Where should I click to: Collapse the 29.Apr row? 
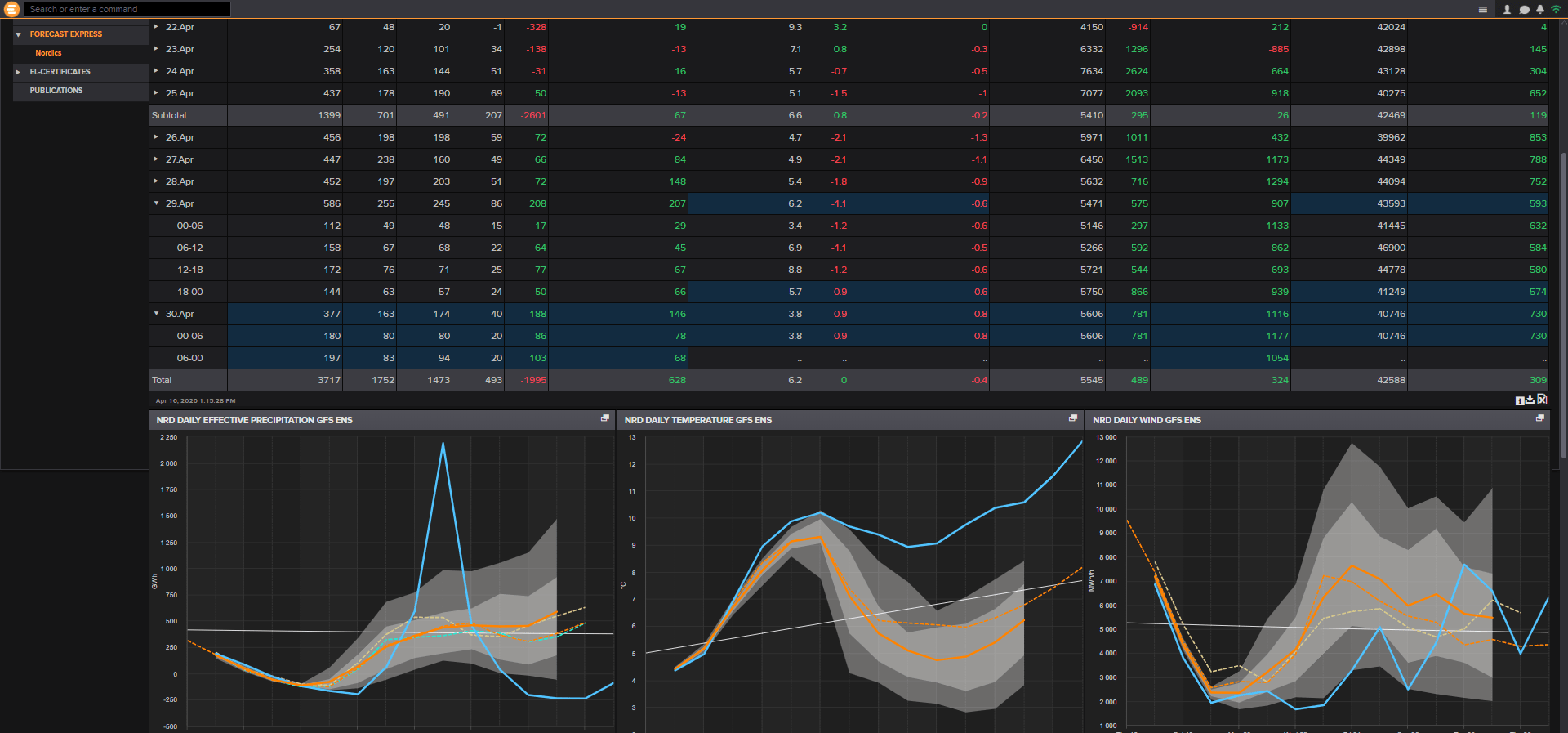pyautogui.click(x=156, y=203)
